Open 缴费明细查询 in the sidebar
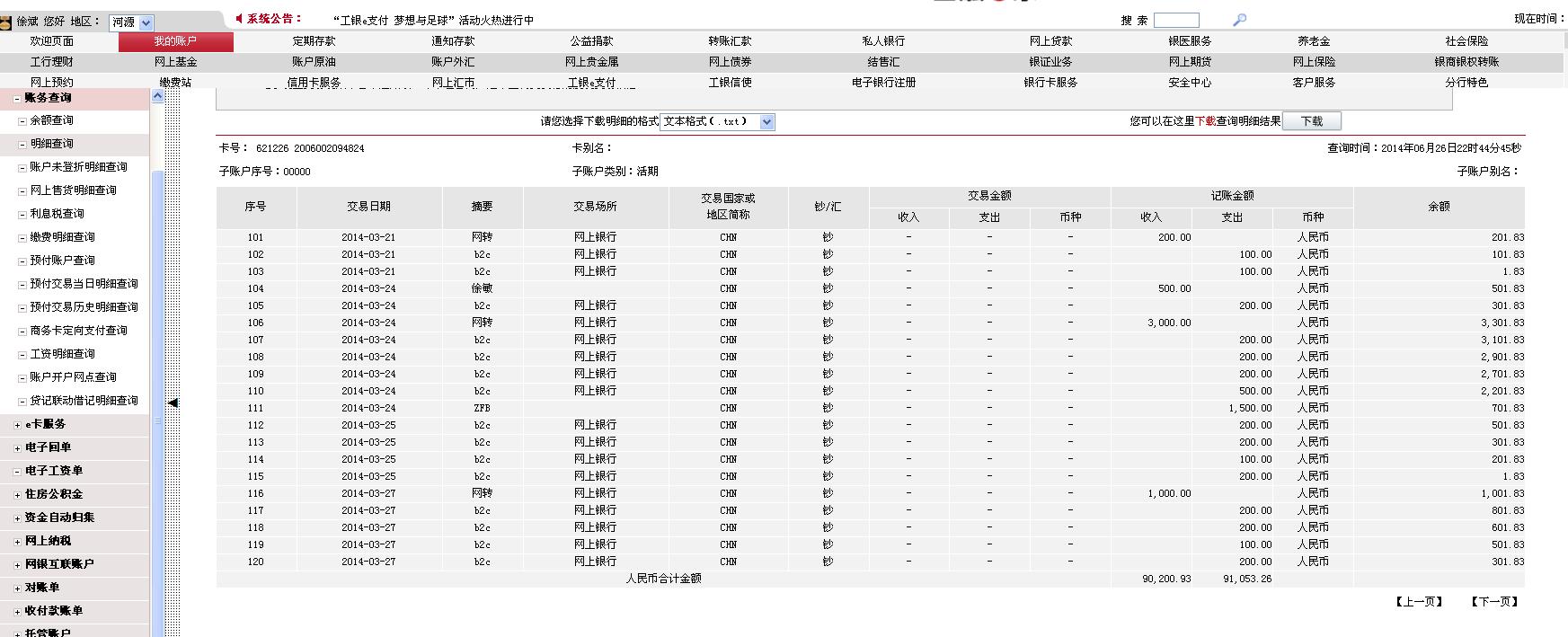Viewport: 1568px width, 637px height. pyautogui.click(x=63, y=237)
